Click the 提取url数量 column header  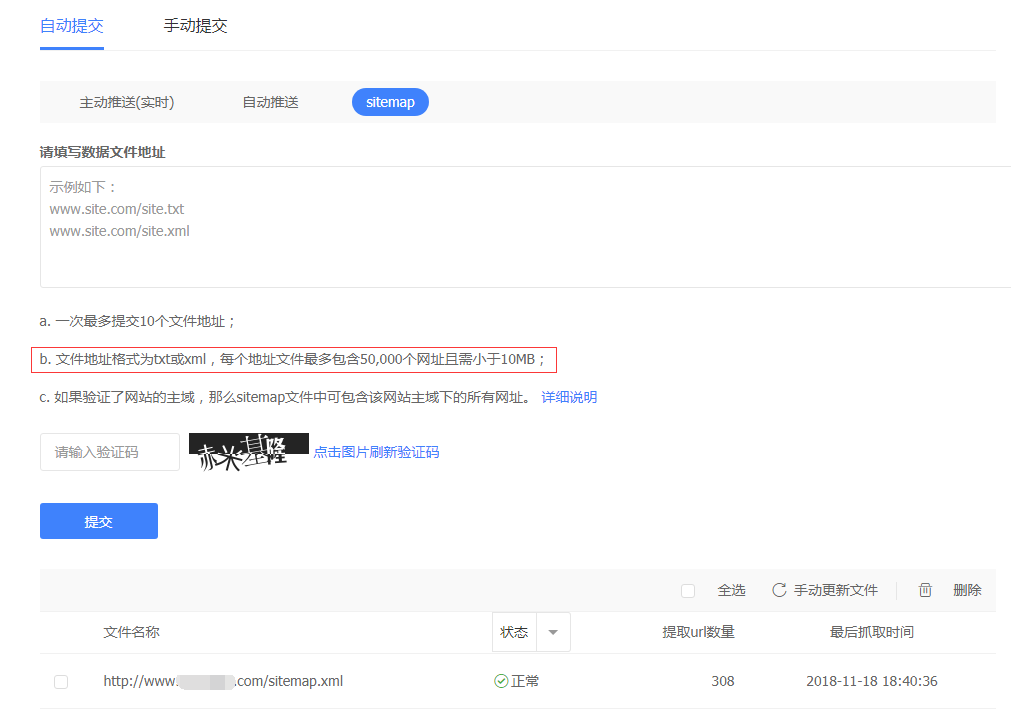(698, 632)
